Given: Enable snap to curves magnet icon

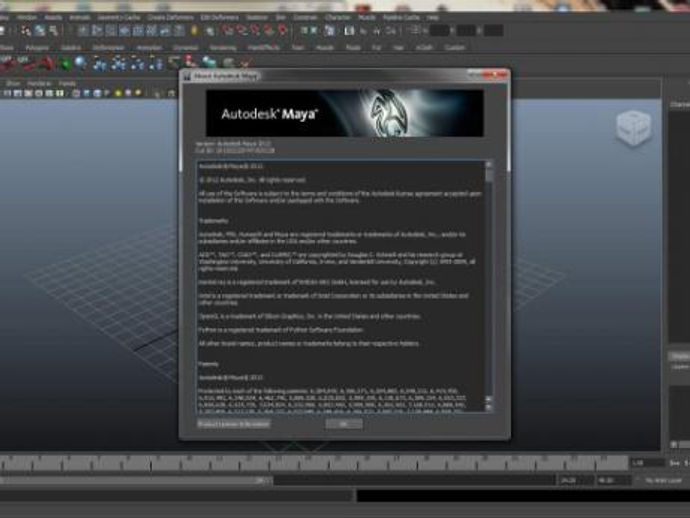Looking at the screenshot, I should tap(241, 30).
